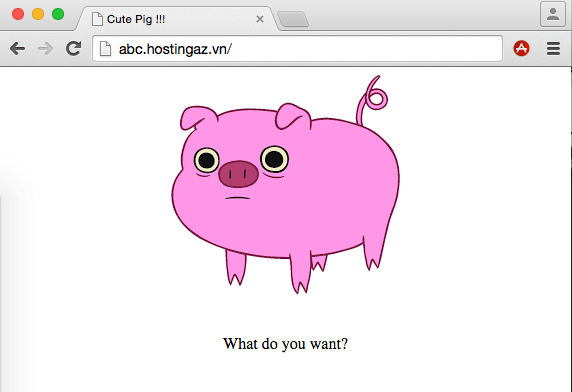Go back to the previous page
The width and height of the screenshot is (572, 392).
tap(17, 48)
